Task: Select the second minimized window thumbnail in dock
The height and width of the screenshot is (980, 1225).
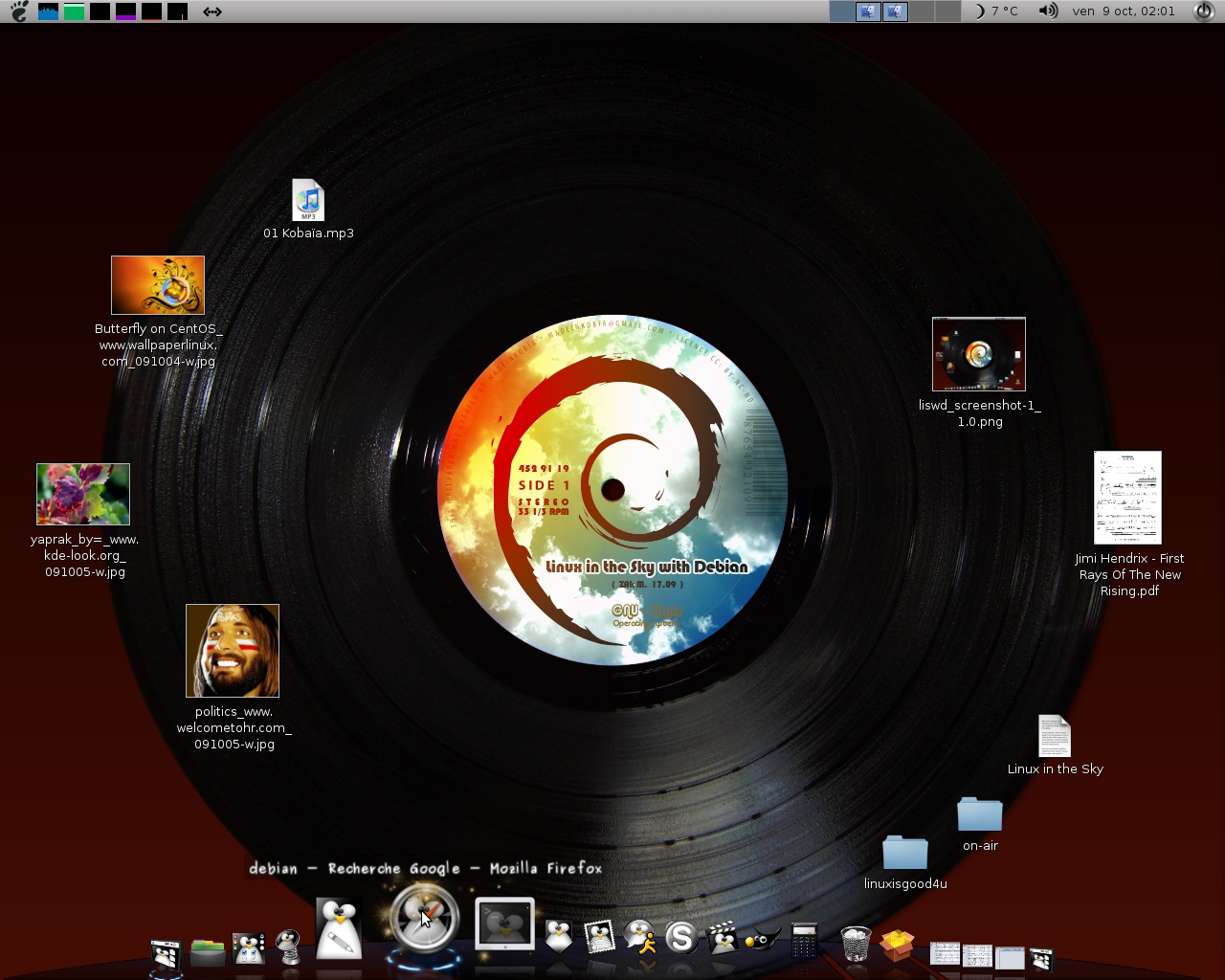Action: tap(977, 955)
